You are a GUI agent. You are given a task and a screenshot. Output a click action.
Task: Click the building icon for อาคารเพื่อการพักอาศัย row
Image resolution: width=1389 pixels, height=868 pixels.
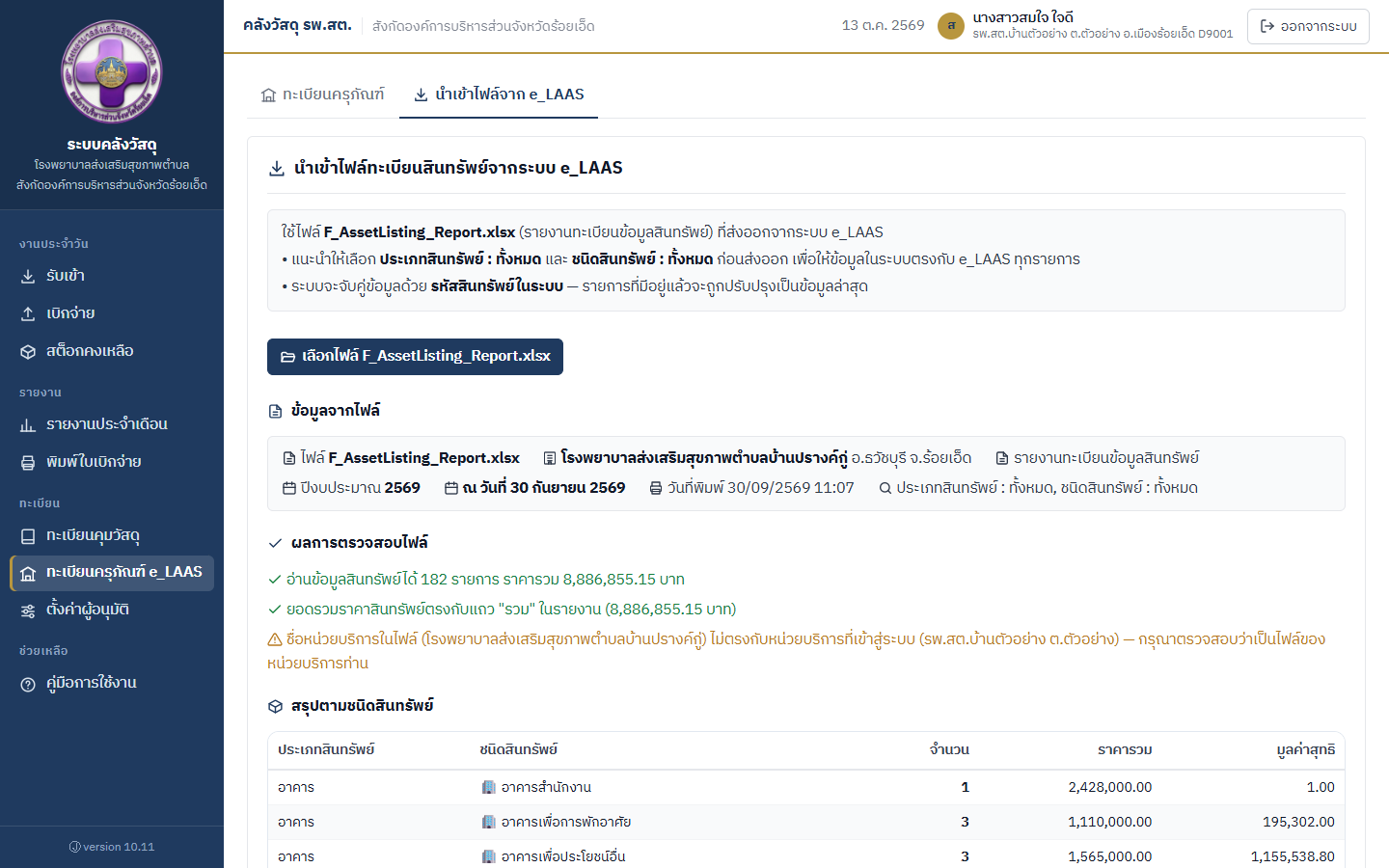click(489, 823)
